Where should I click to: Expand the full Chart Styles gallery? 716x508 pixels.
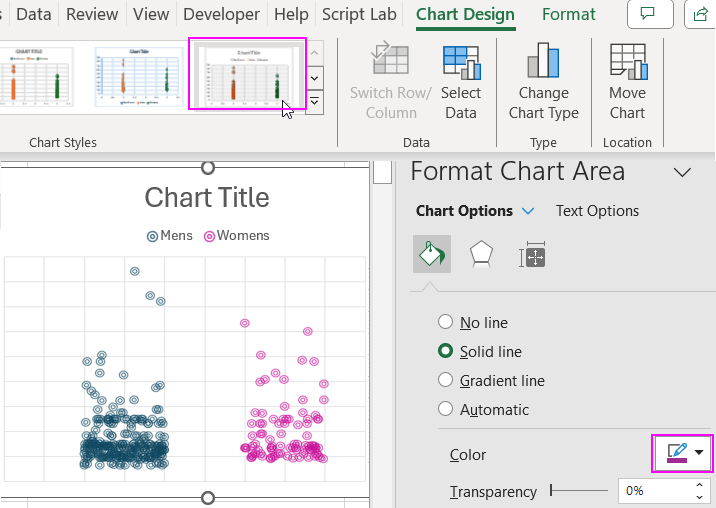pyautogui.click(x=314, y=102)
